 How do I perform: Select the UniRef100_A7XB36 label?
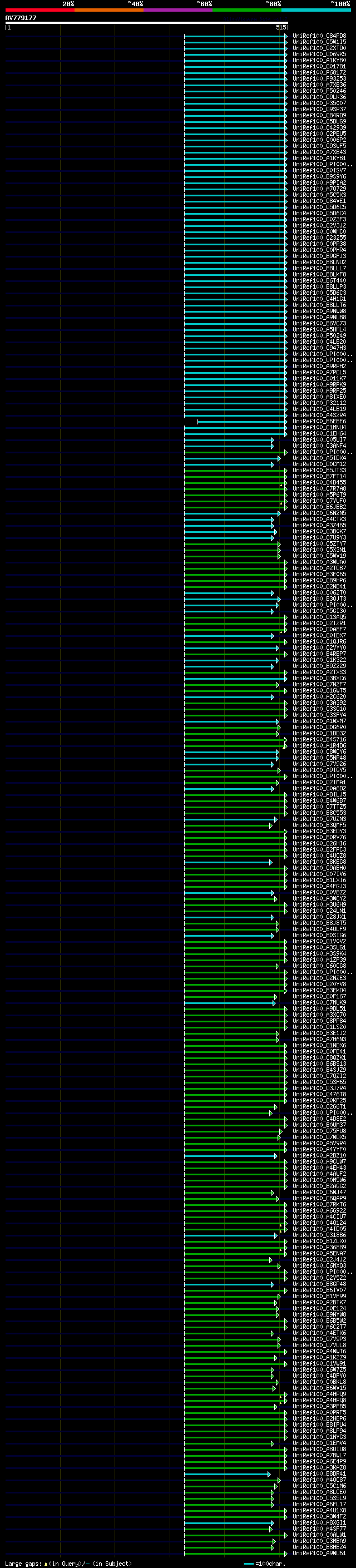pyautogui.click(x=319, y=85)
